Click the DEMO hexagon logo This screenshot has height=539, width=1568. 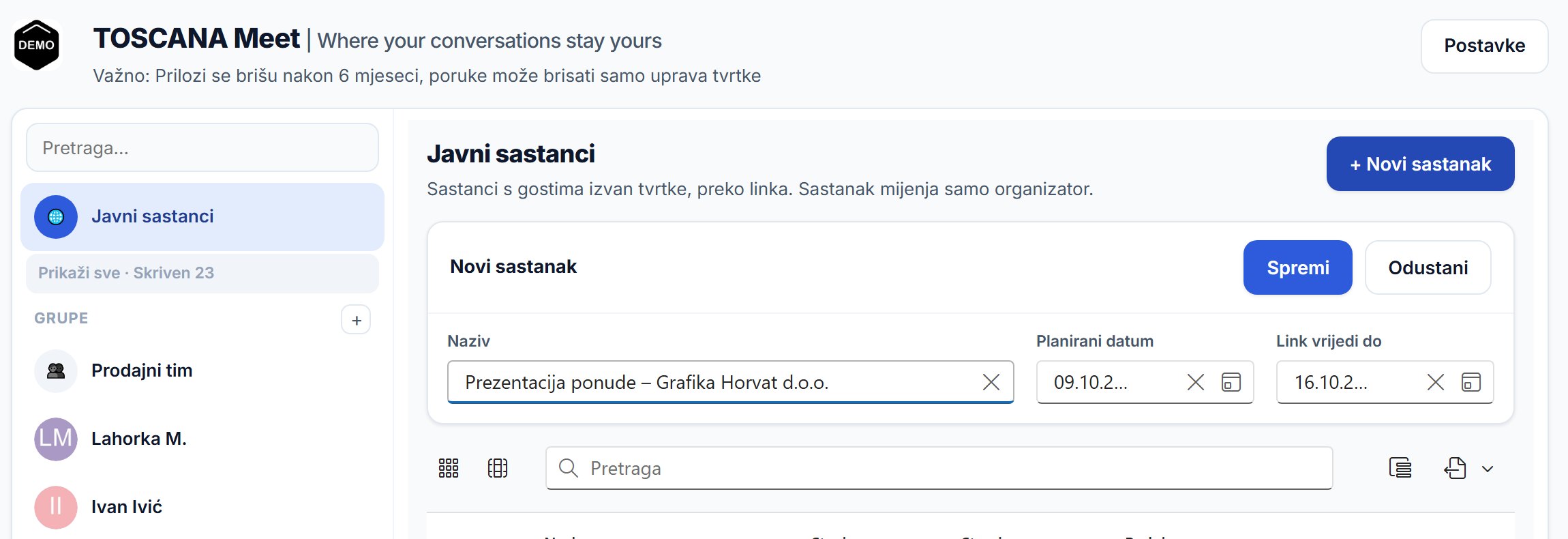tap(37, 45)
